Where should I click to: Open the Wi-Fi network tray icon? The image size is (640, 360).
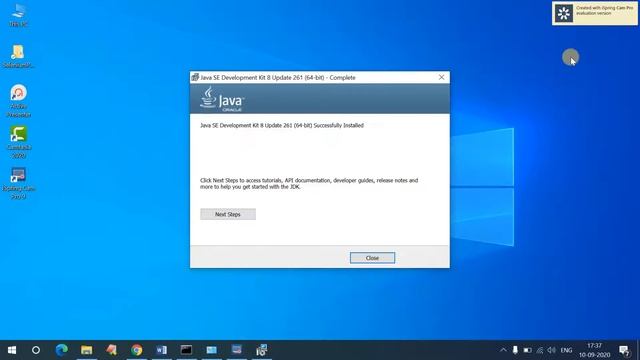pos(540,350)
